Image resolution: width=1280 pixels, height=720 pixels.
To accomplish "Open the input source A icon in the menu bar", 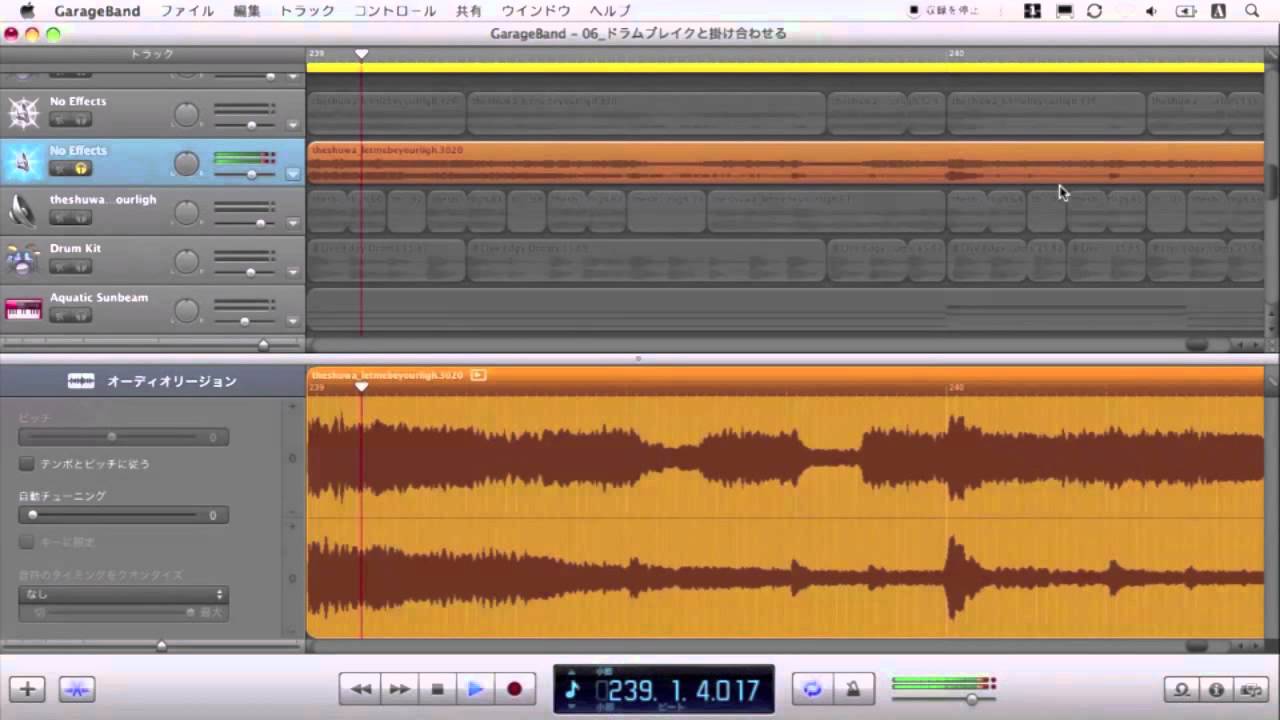I will [x=1219, y=11].
